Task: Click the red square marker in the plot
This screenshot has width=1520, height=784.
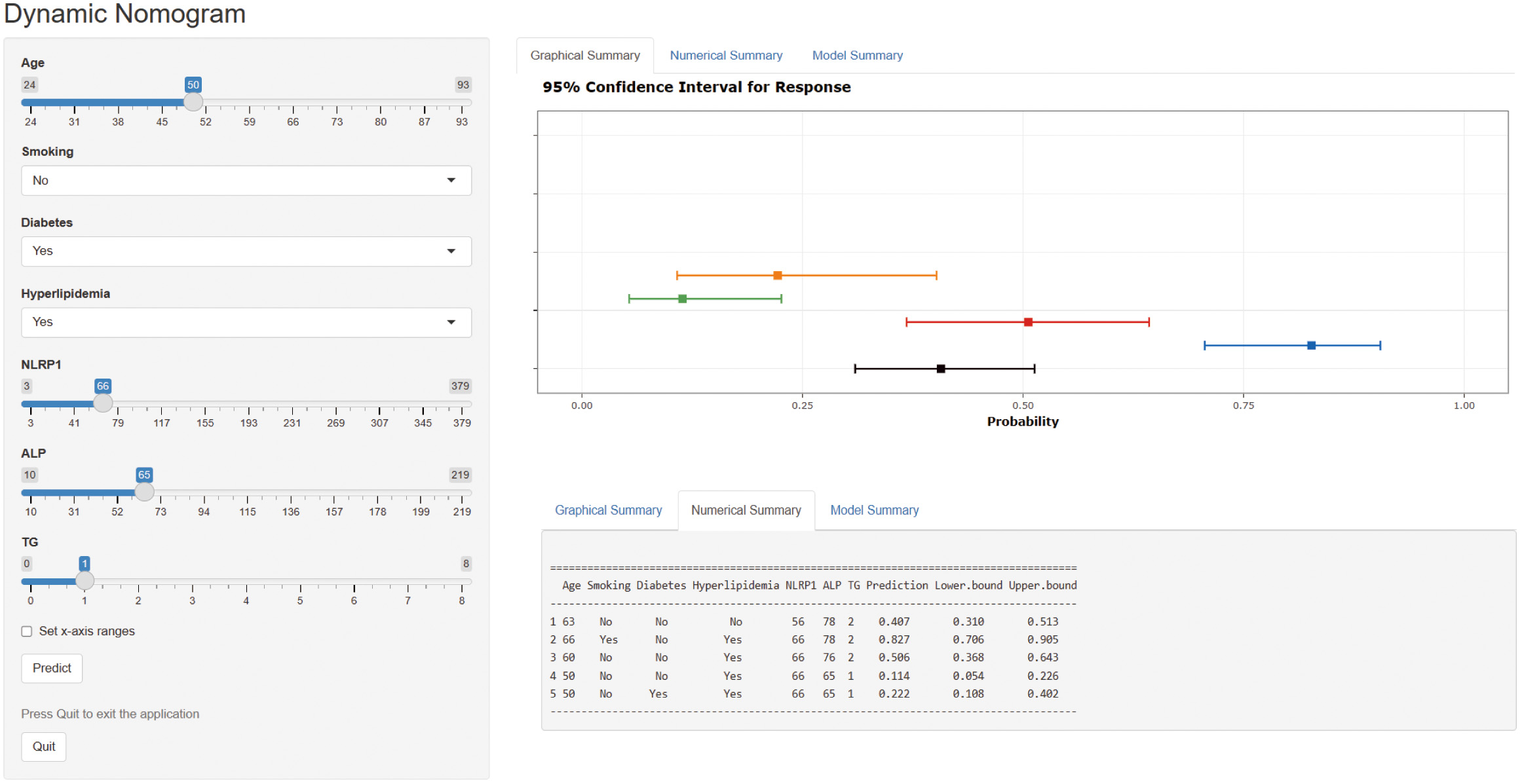Action: pyautogui.click(x=1028, y=322)
